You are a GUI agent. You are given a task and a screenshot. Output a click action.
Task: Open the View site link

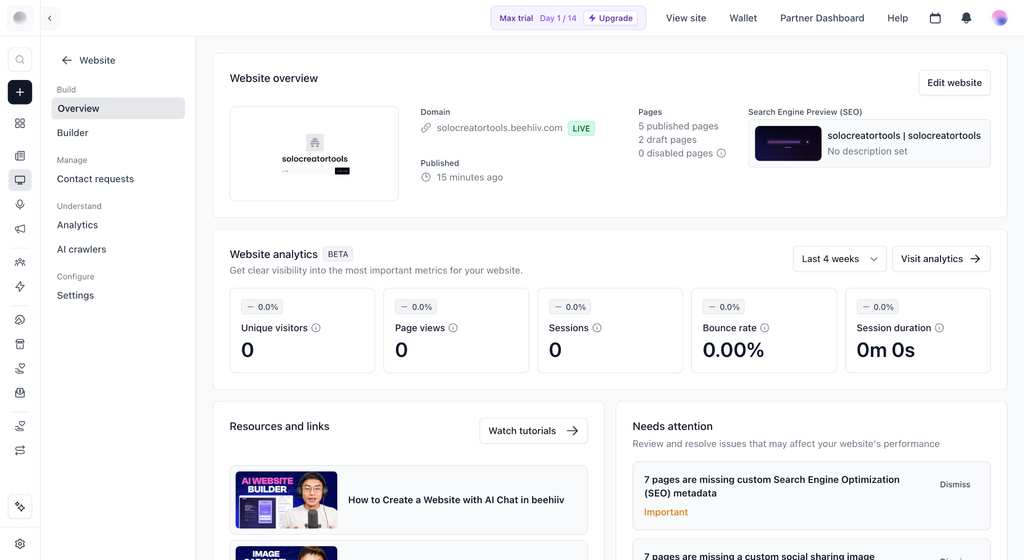686,18
